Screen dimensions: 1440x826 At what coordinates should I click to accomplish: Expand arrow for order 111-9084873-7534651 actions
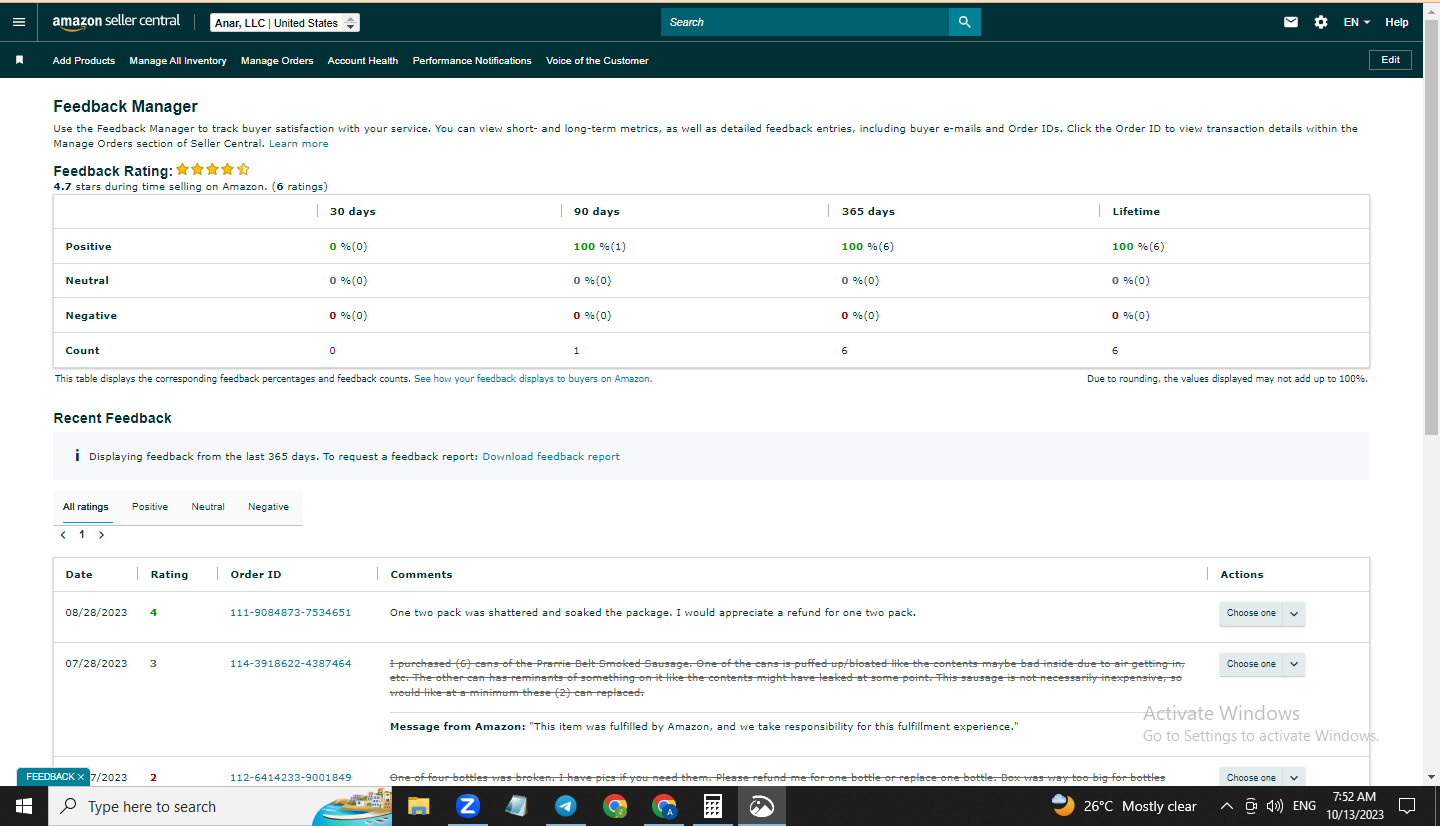coord(1294,614)
